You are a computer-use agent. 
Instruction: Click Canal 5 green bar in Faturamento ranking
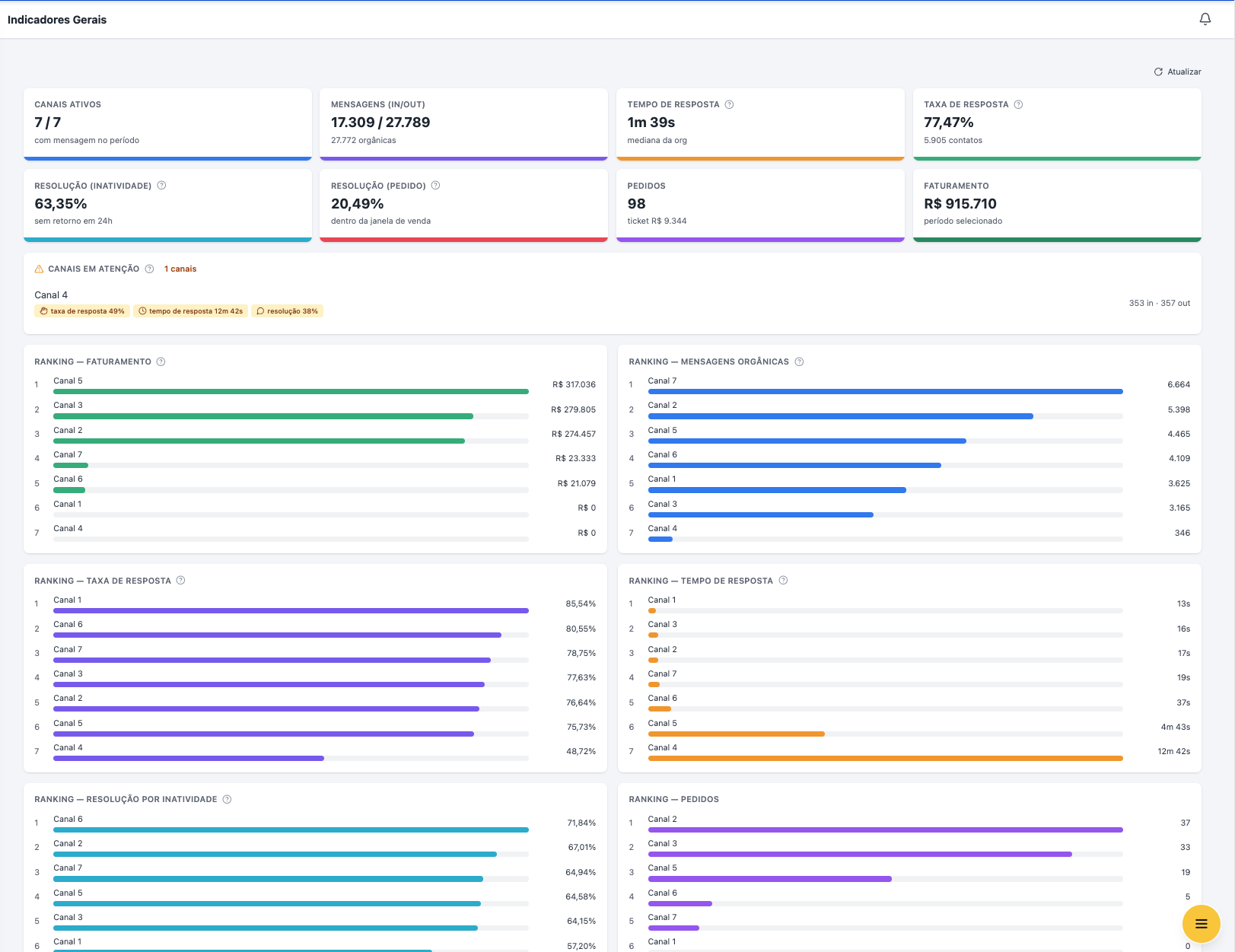(291, 392)
